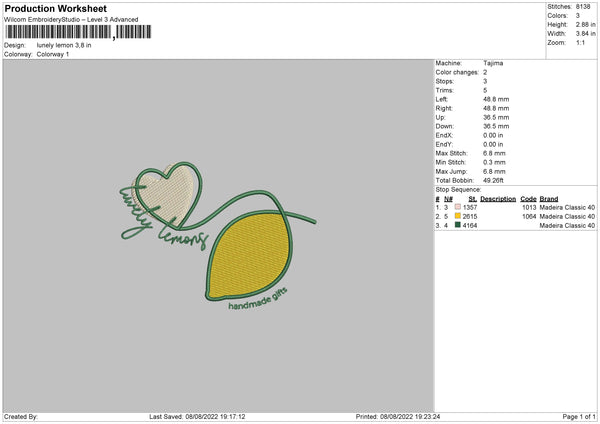Screen dimensions: 600x424
Task: Click the "EndY:" label
Action: (444, 144)
